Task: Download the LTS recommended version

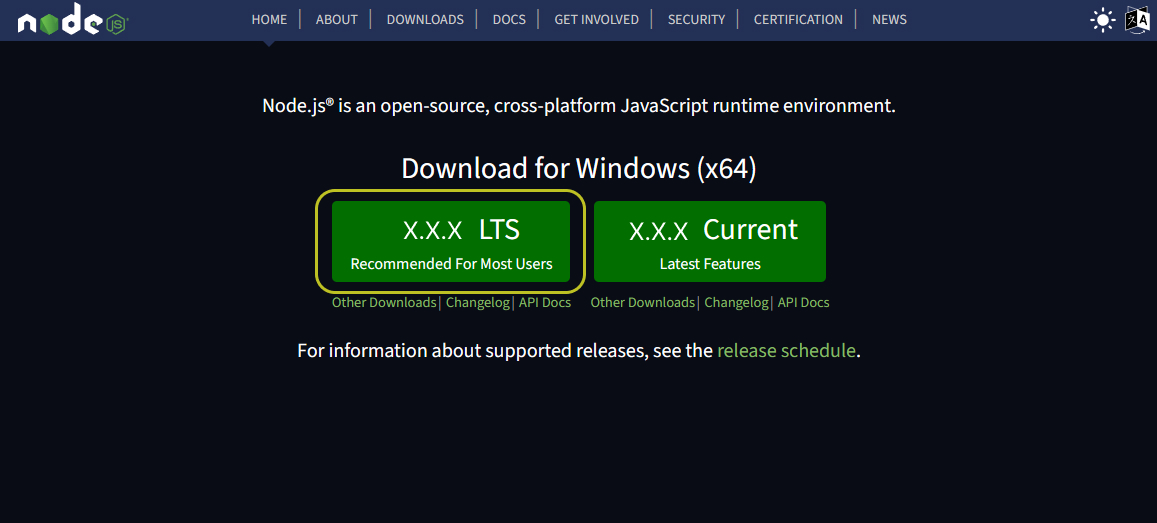Action: (451, 241)
